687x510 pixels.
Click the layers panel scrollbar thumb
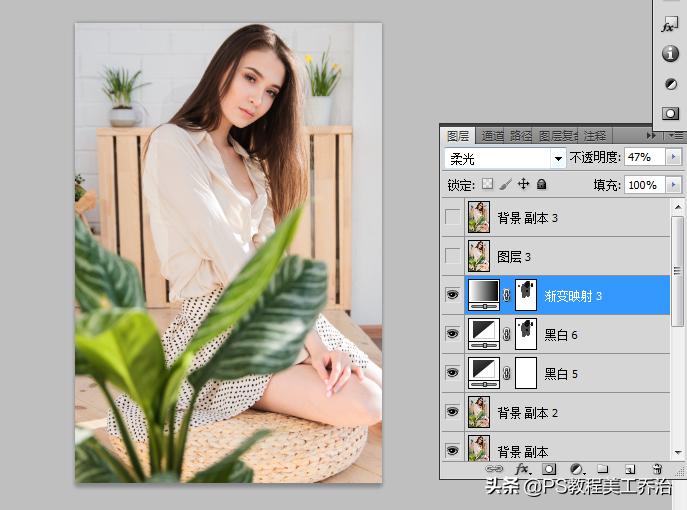pos(678,271)
